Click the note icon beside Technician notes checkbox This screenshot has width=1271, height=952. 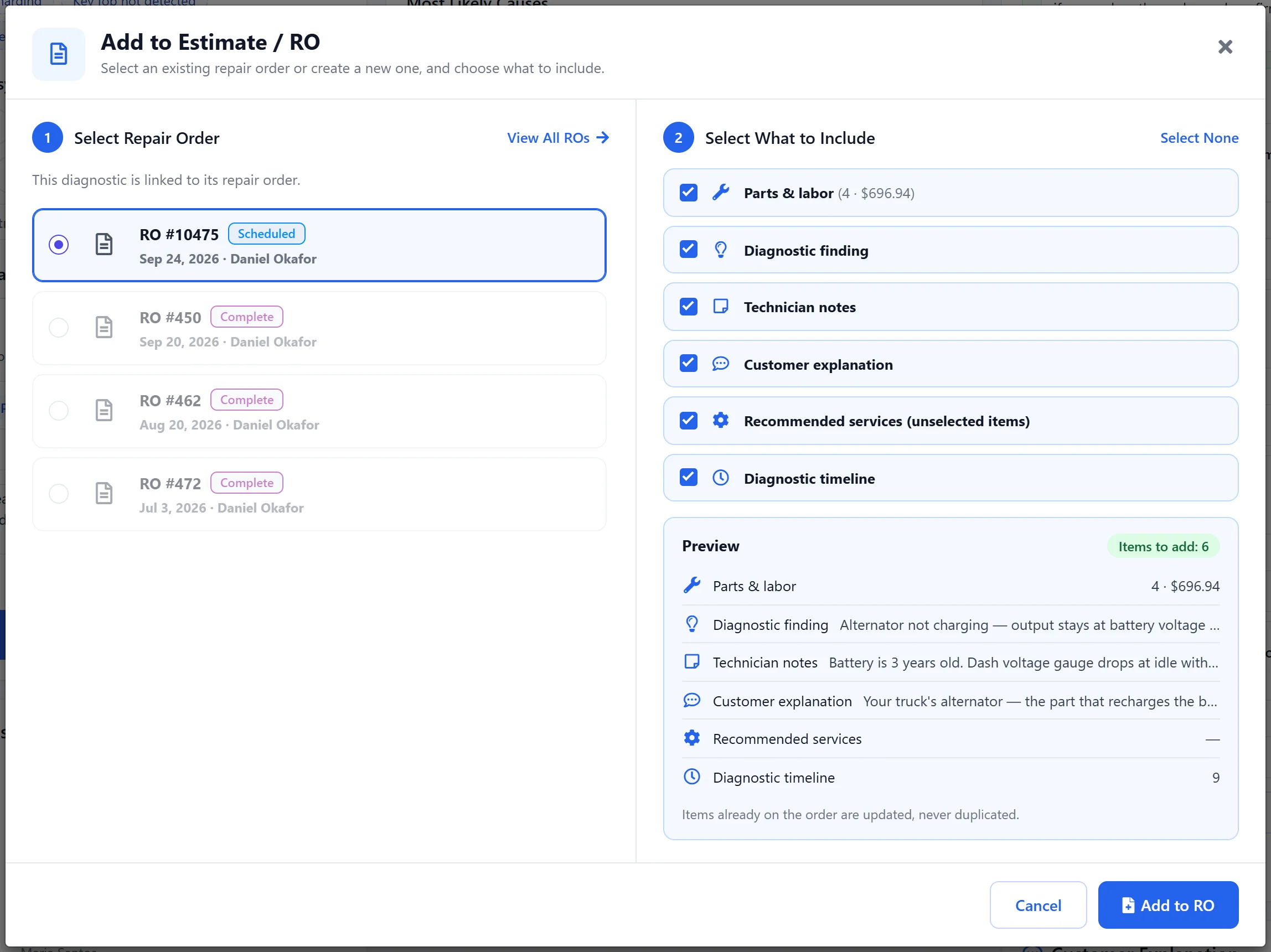click(x=721, y=306)
